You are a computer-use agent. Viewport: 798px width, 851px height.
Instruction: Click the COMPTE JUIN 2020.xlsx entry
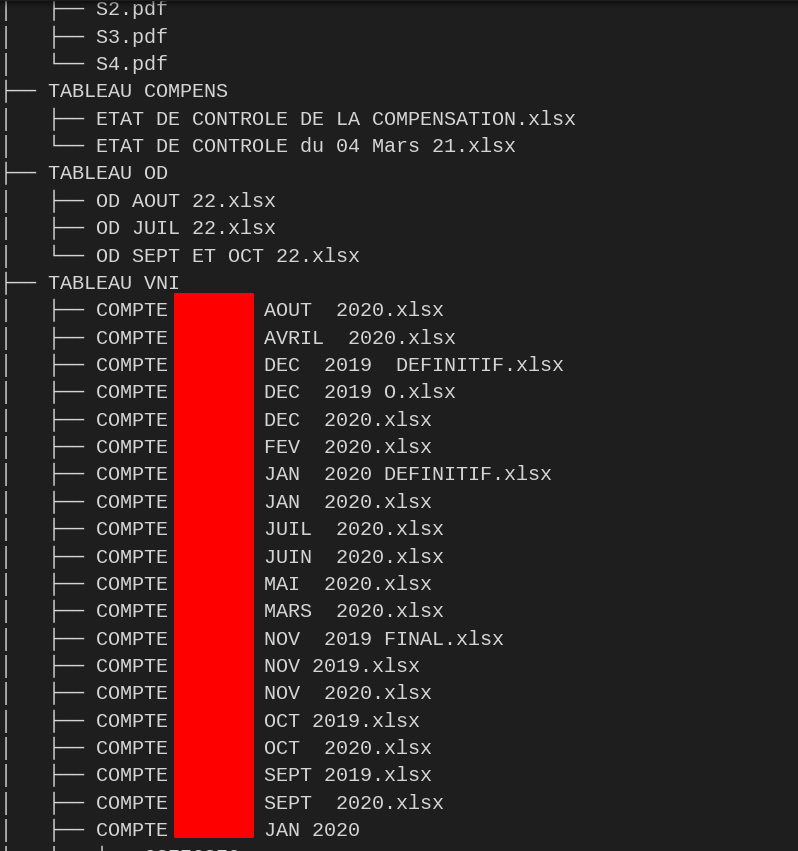tap(353, 557)
